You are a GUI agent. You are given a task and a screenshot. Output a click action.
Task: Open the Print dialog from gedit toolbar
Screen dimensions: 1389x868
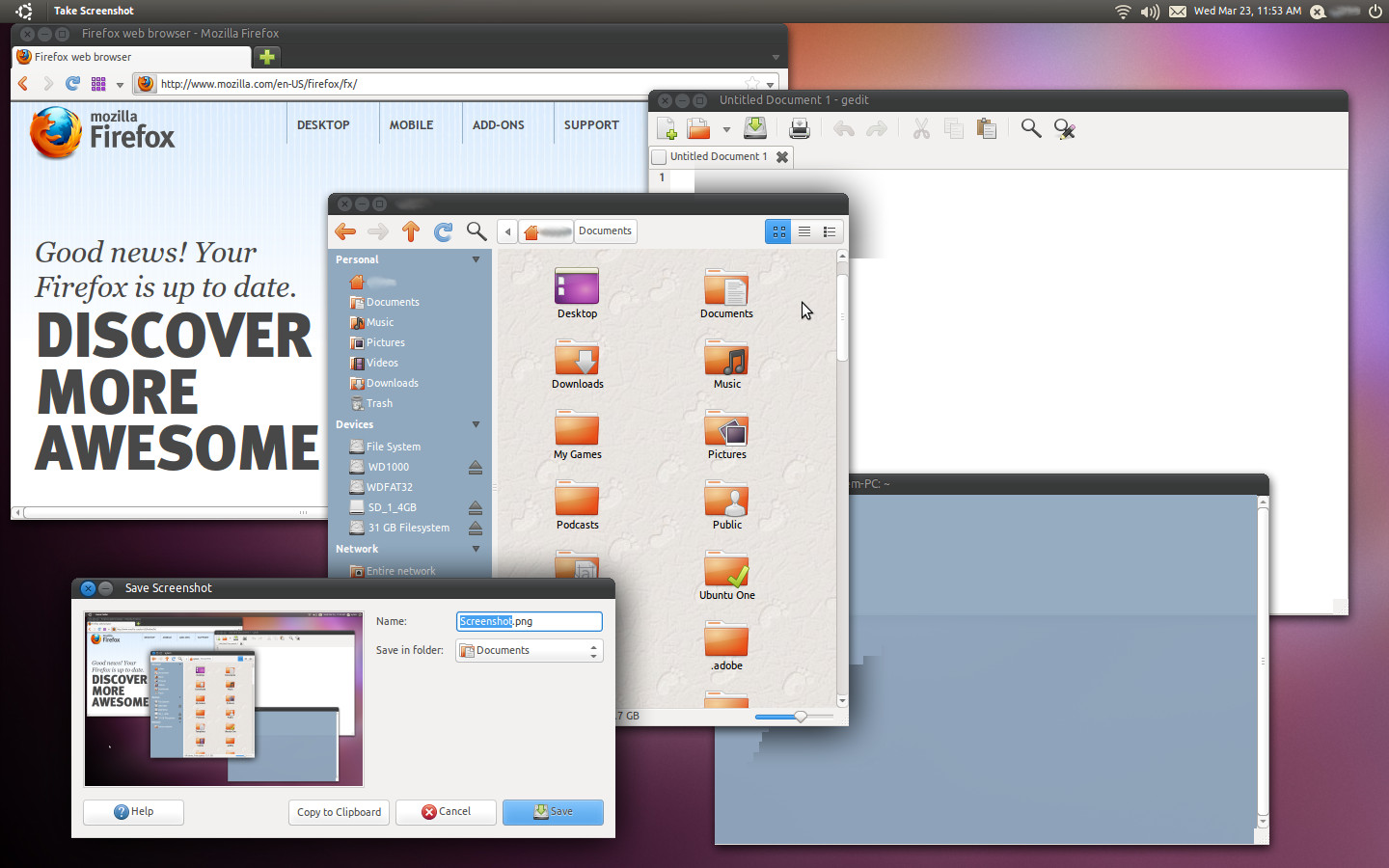800,127
